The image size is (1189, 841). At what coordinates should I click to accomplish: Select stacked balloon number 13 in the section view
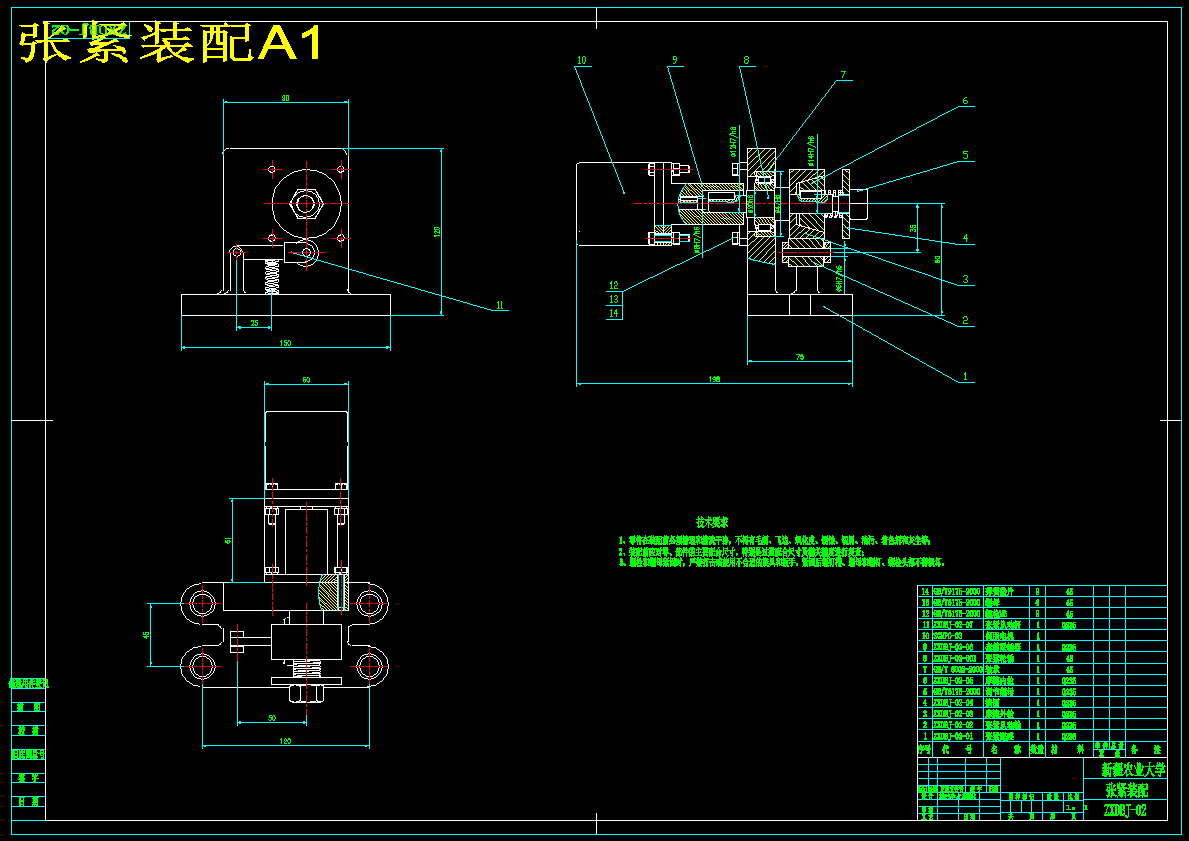613,300
